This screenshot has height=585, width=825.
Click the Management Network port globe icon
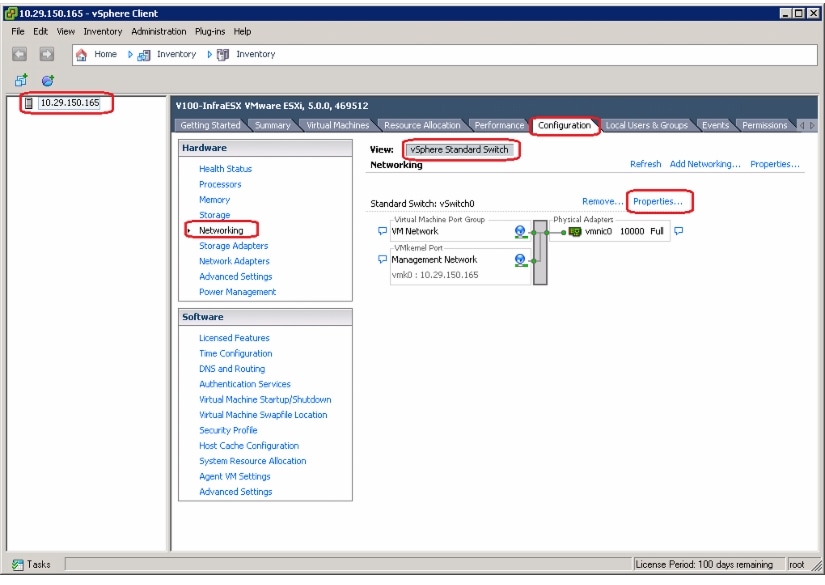pyautogui.click(x=520, y=260)
